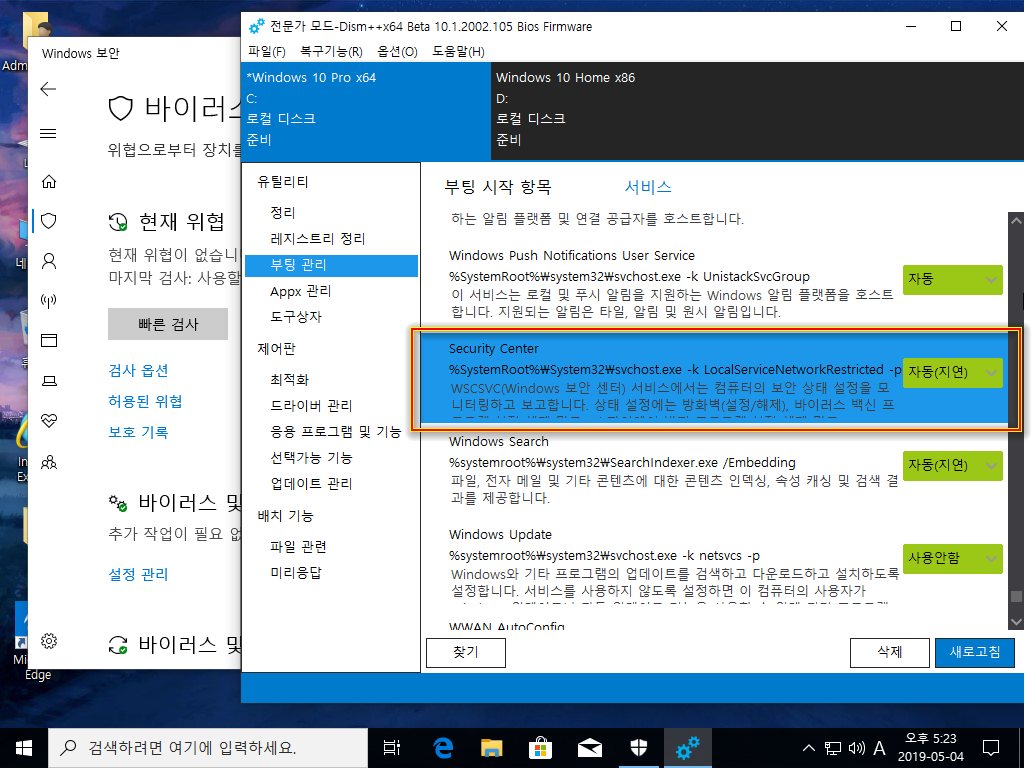Open firewall network antenna icon
Viewport: 1031px width, 768px height.
[49, 300]
